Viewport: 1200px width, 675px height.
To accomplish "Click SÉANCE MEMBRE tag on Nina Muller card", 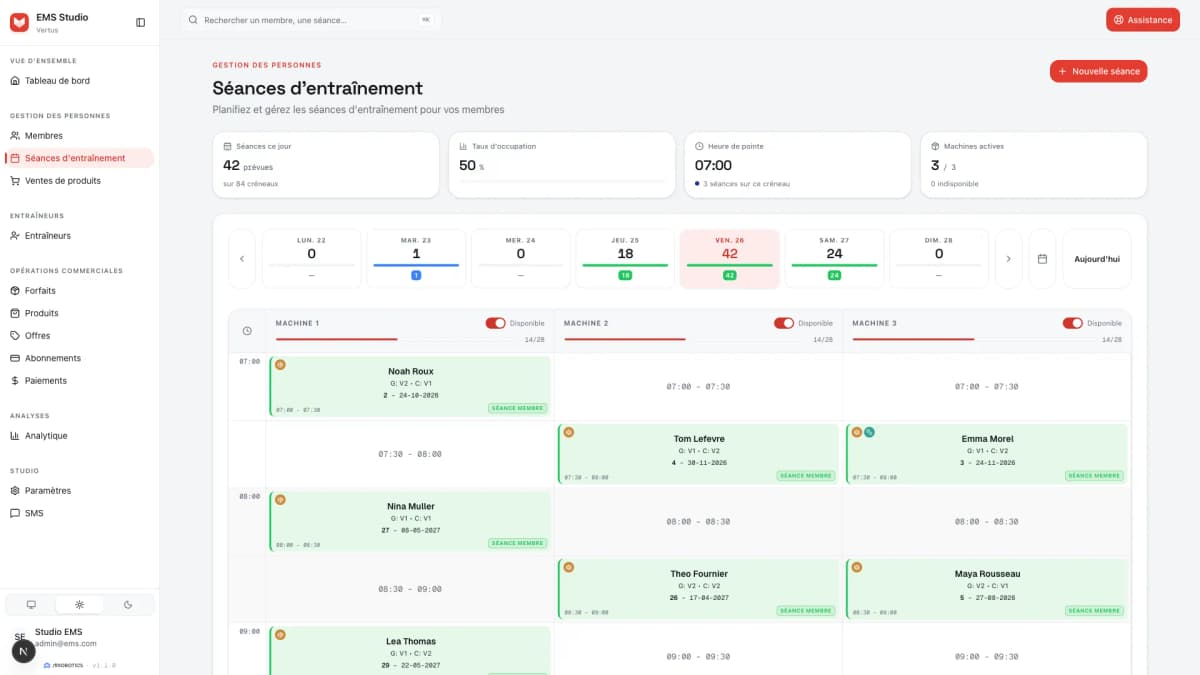I will coord(518,543).
